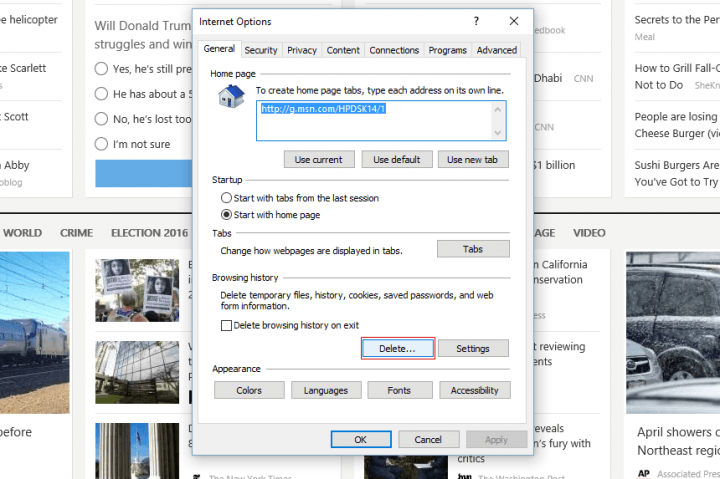Click the home page house icon
Viewport: 720px width, 479px height.
(232, 97)
